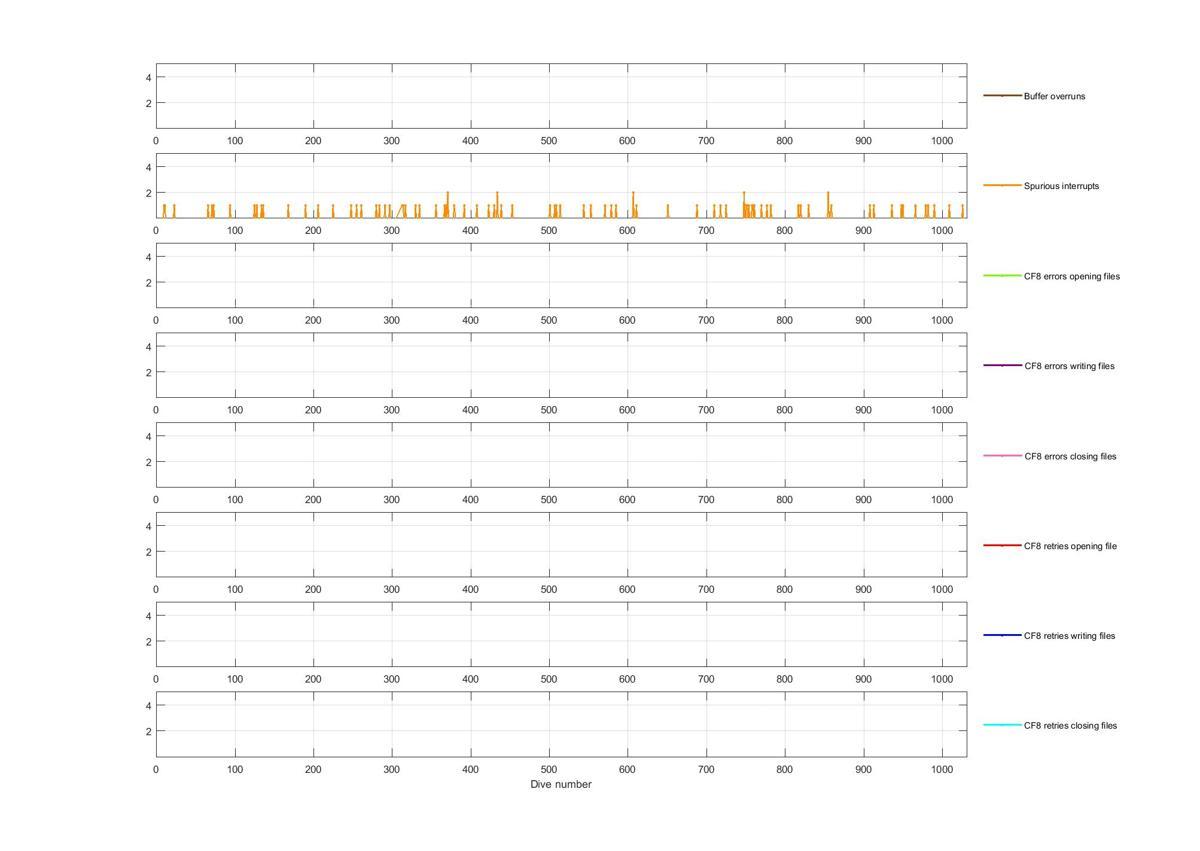Click the 'CF8 errors closing files' legend label

[x=1070, y=456]
